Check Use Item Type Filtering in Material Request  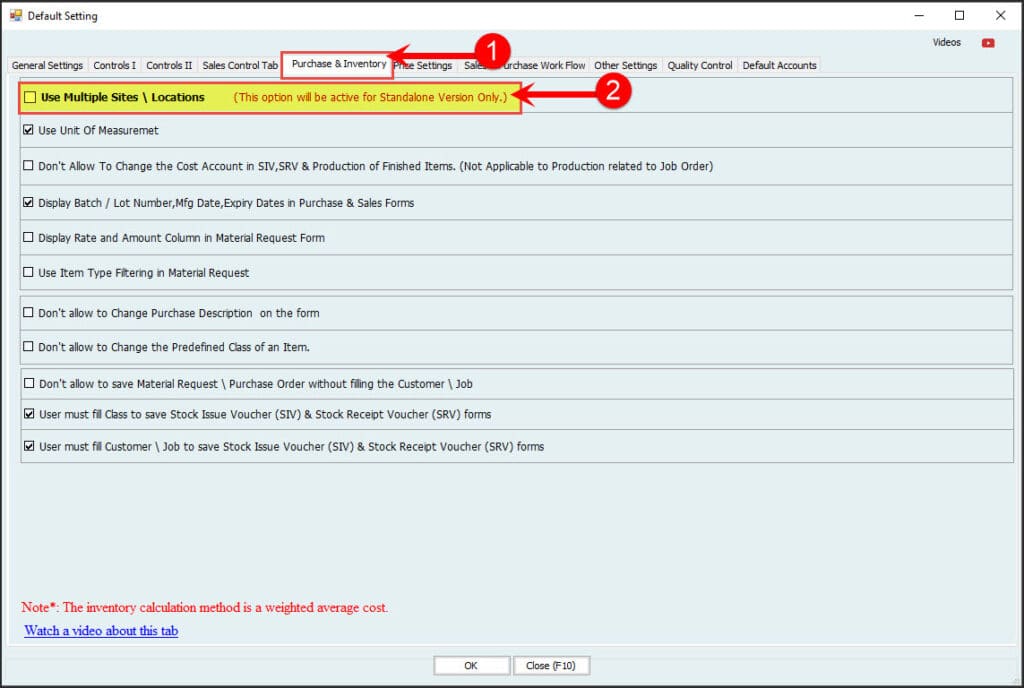28,273
